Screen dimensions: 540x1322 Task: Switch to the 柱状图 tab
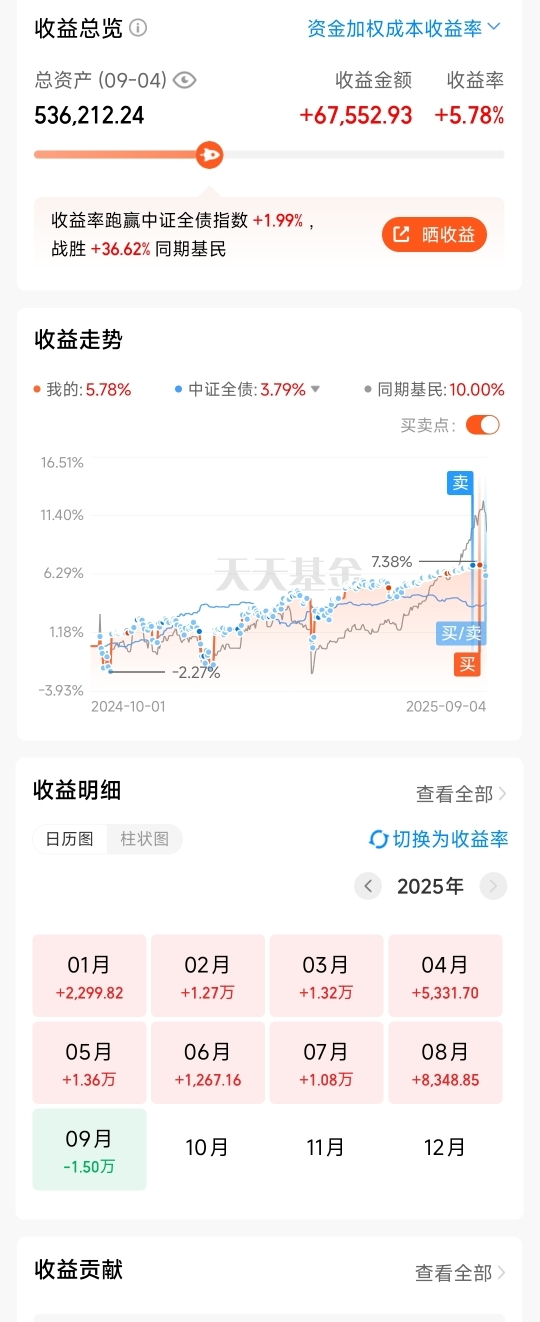coord(144,839)
